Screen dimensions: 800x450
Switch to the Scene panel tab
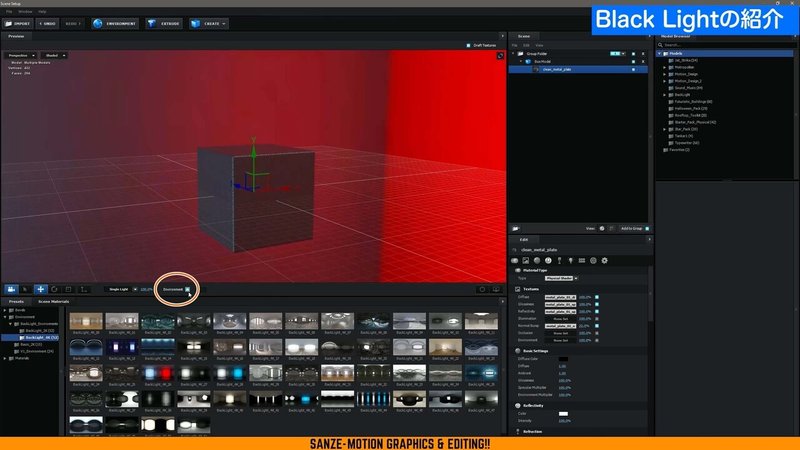coord(524,36)
